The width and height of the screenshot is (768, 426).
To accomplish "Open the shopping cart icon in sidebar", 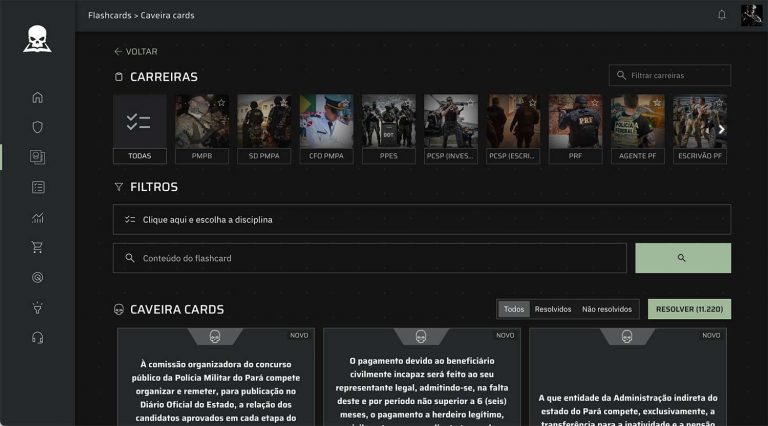I will pyautogui.click(x=38, y=247).
